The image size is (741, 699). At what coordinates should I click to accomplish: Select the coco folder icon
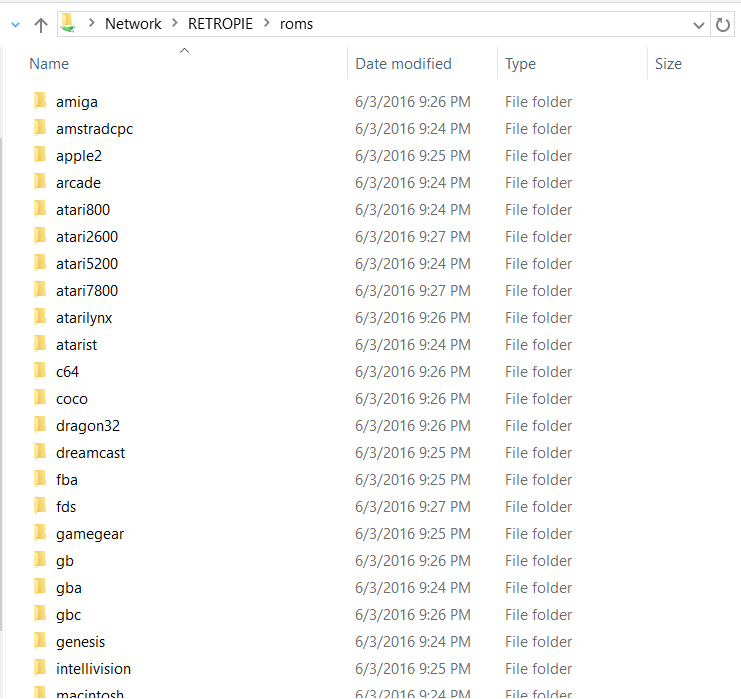click(x=41, y=397)
